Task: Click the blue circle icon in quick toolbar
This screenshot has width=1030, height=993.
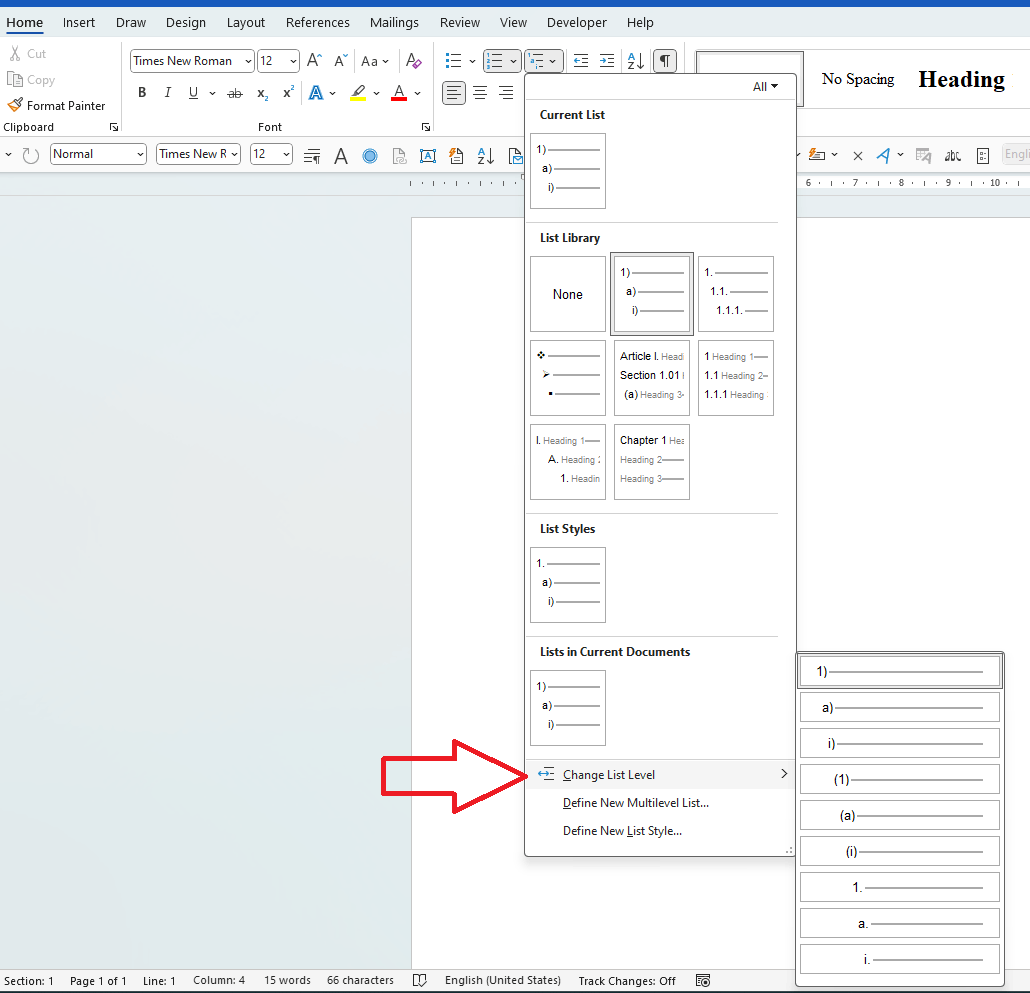Action: click(370, 156)
